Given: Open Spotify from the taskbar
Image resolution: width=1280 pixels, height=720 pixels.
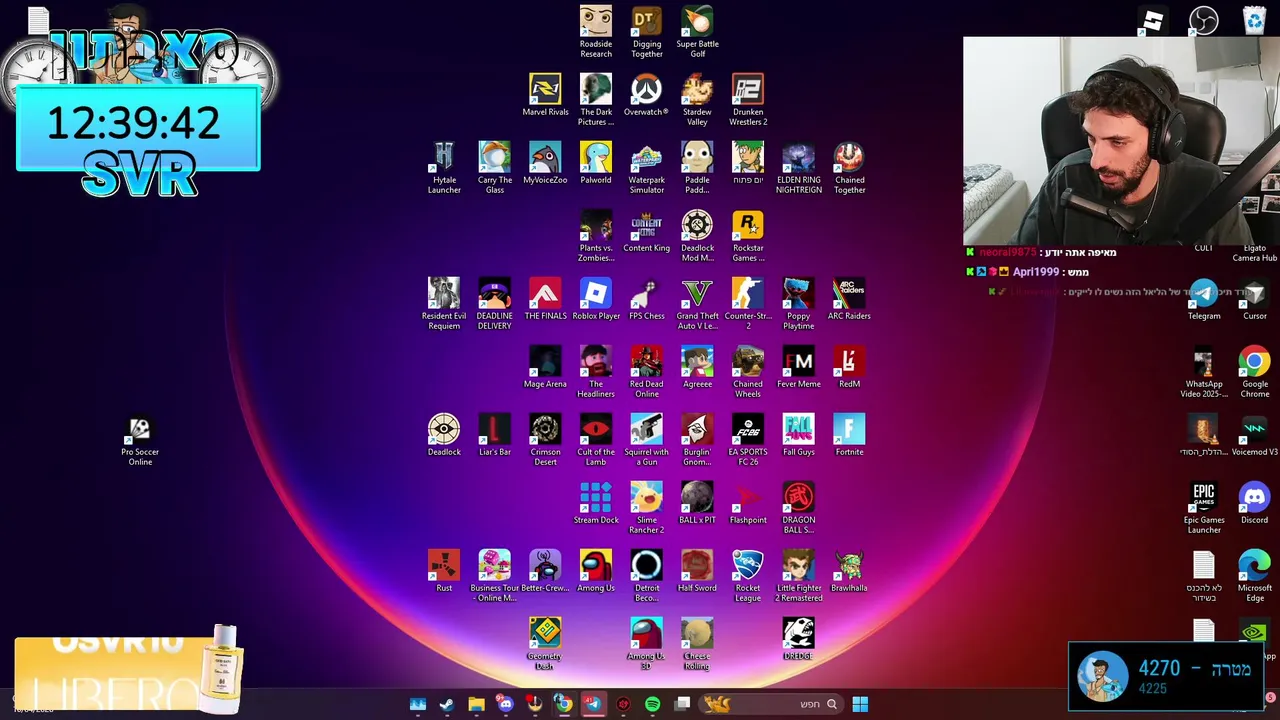Looking at the screenshot, I should tap(653, 704).
